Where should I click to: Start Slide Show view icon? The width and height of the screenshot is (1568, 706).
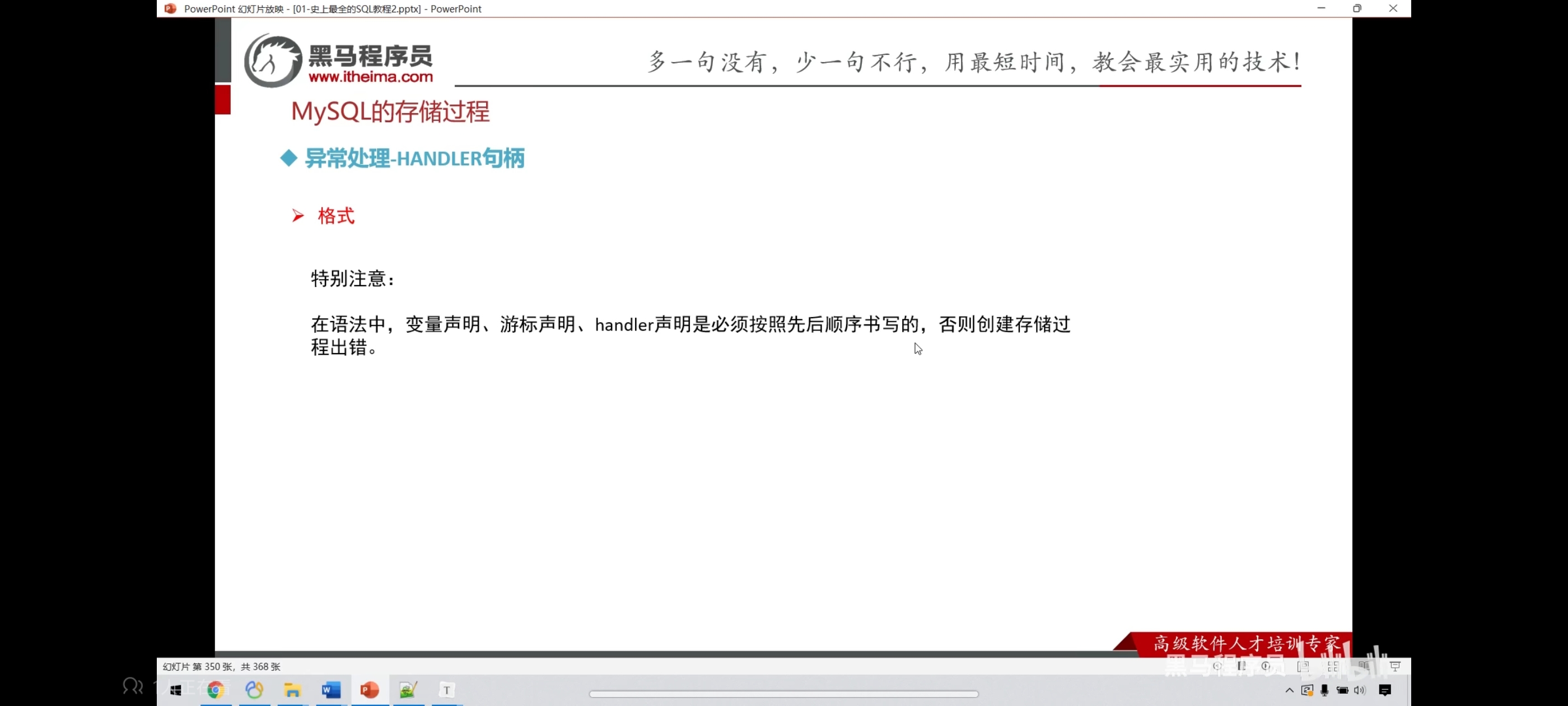click(x=1395, y=666)
